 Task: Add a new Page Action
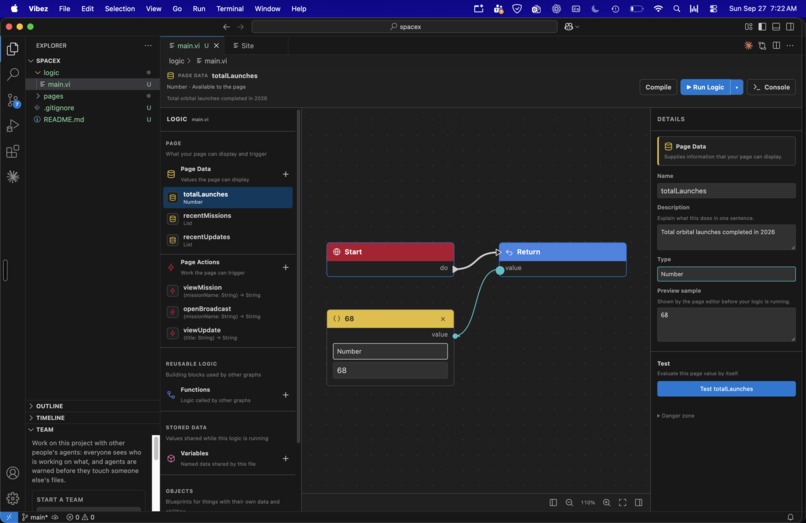[285, 267]
